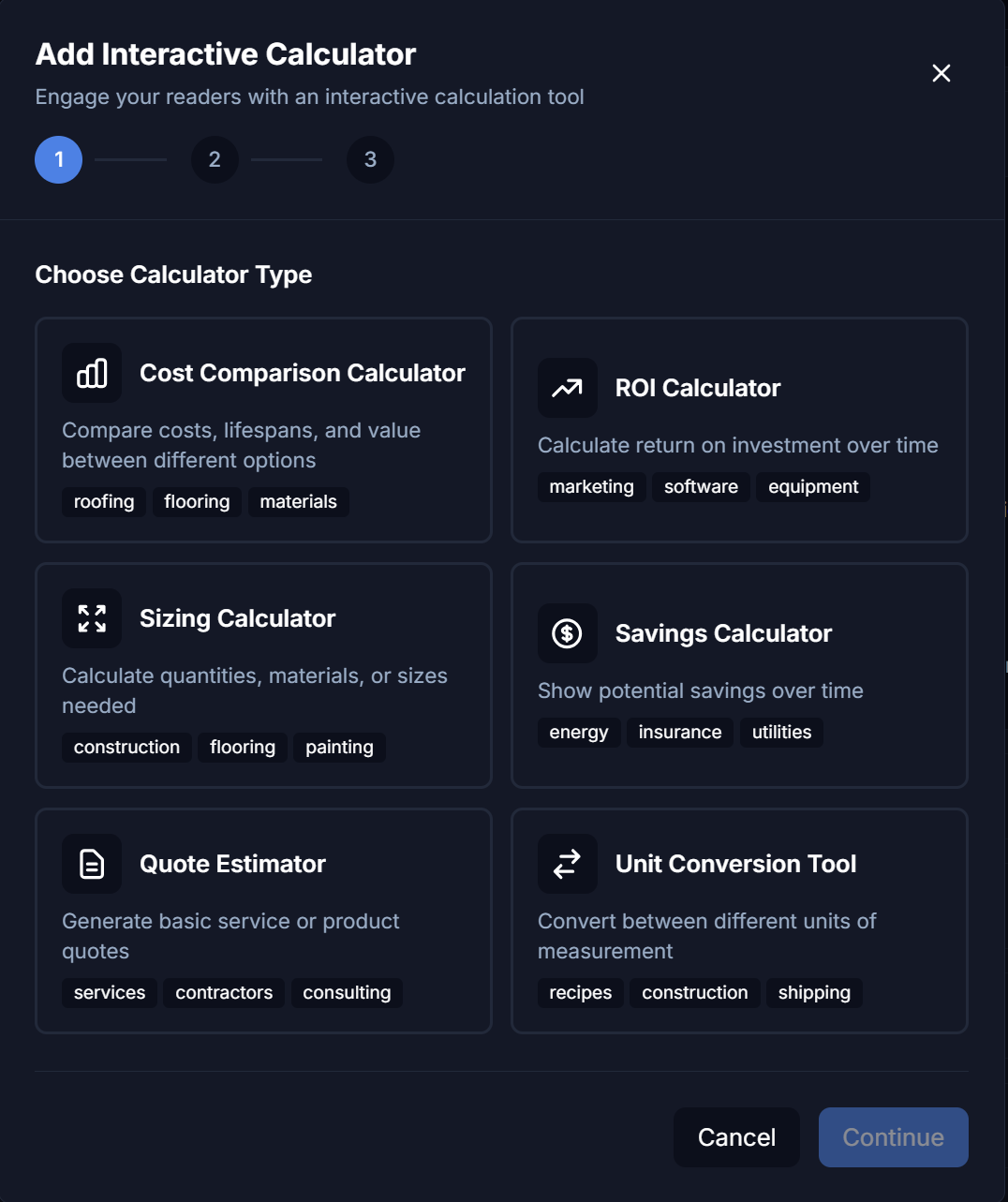
Task: Select the ROI Calculator card
Action: 739,430
